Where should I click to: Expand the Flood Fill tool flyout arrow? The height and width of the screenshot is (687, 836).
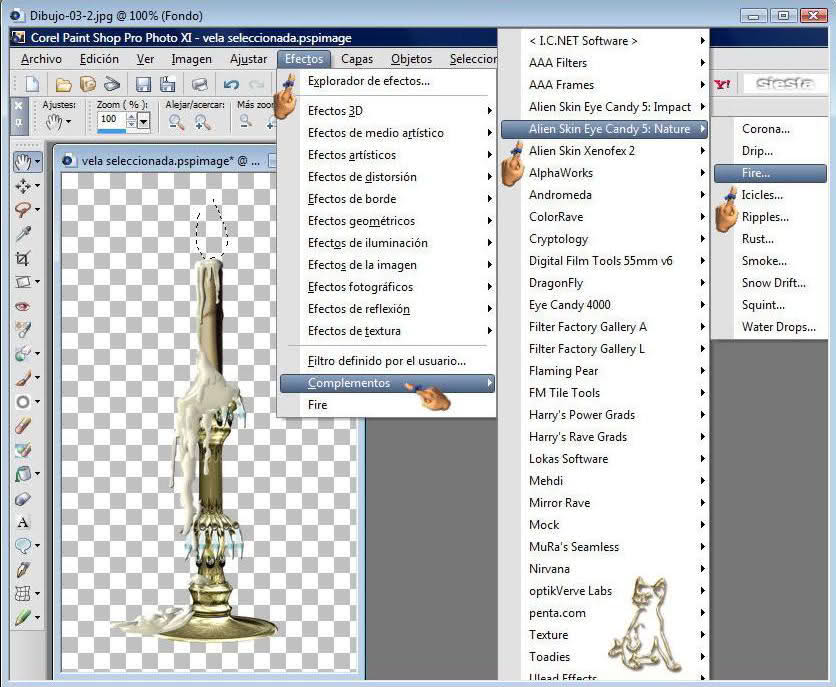pyautogui.click(x=37, y=473)
